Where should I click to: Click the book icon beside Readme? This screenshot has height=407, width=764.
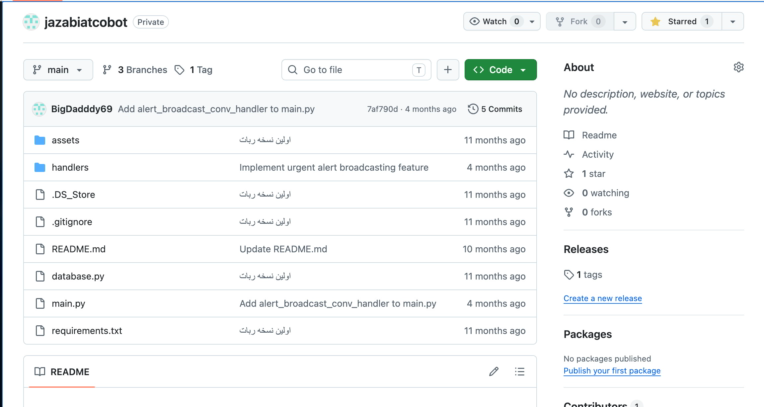point(569,135)
